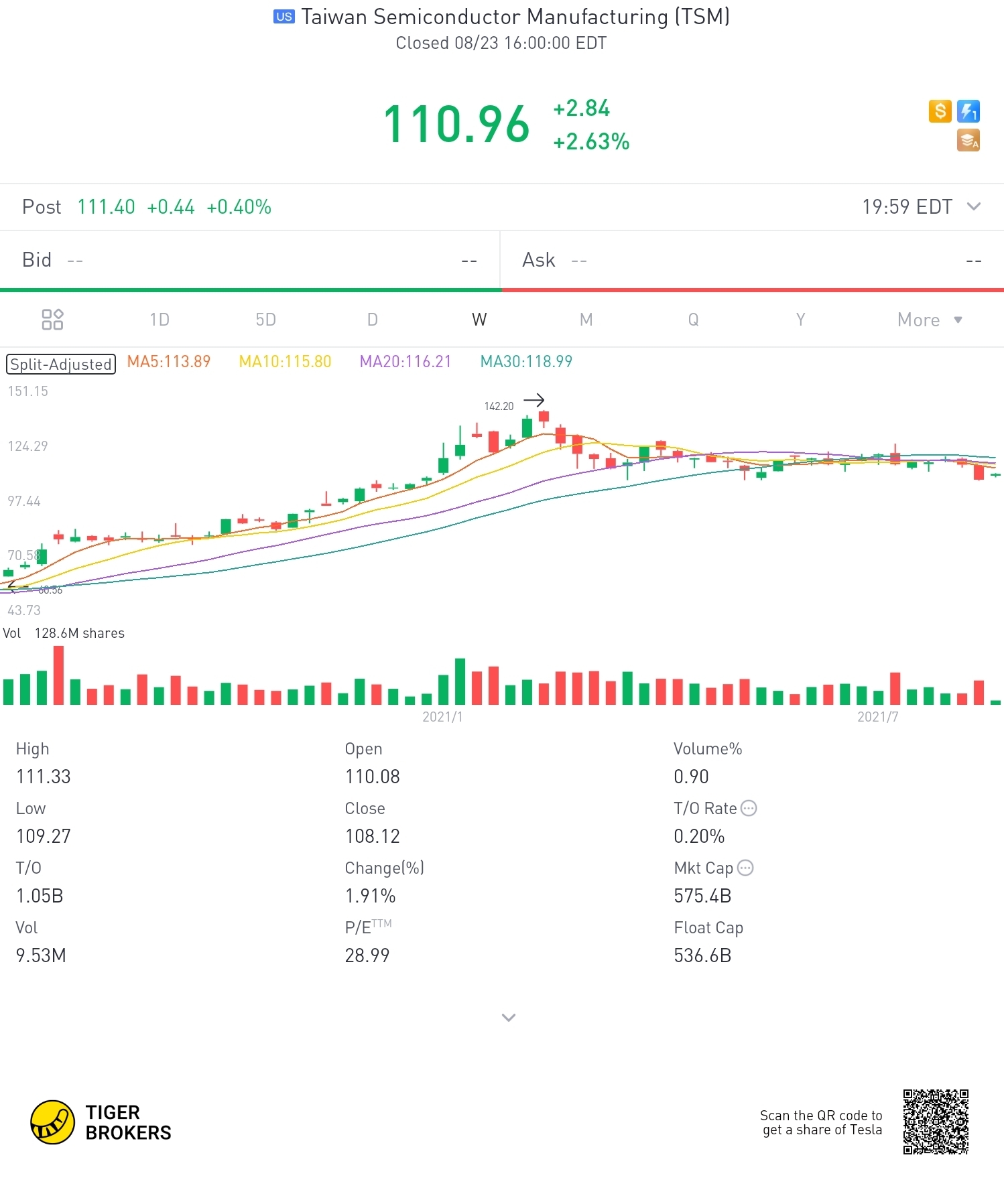Viewport: 1004px width, 1204px height.
Task: Tap the MA10:115.80 indicator label
Action: (x=286, y=362)
